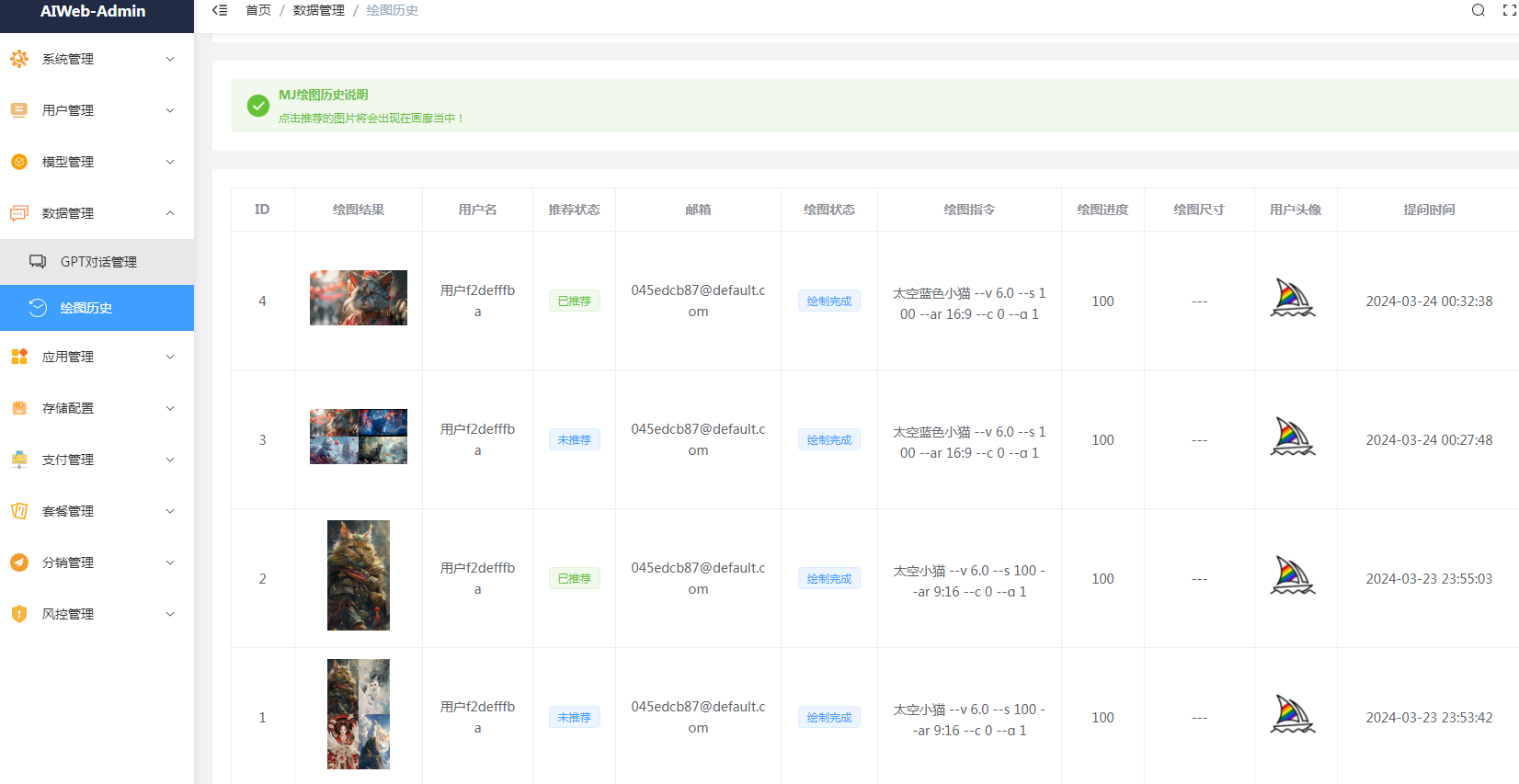This screenshot has height=784, width=1519.
Task: Expand the 支付管理 submenu chevron
Action: click(170, 460)
